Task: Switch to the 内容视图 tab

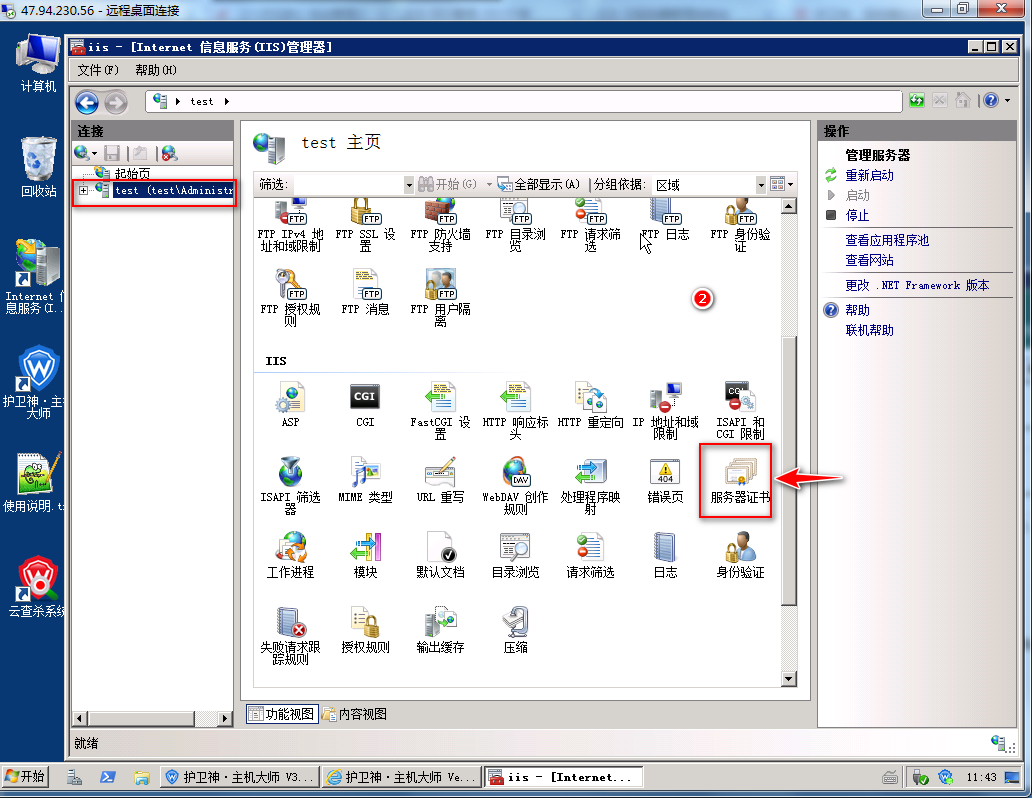Action: tap(355, 714)
